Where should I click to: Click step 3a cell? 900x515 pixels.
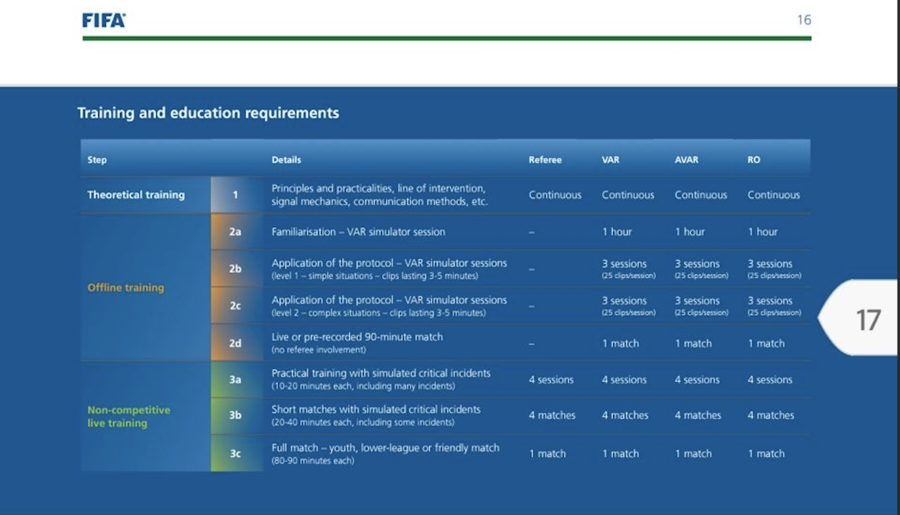(x=235, y=380)
